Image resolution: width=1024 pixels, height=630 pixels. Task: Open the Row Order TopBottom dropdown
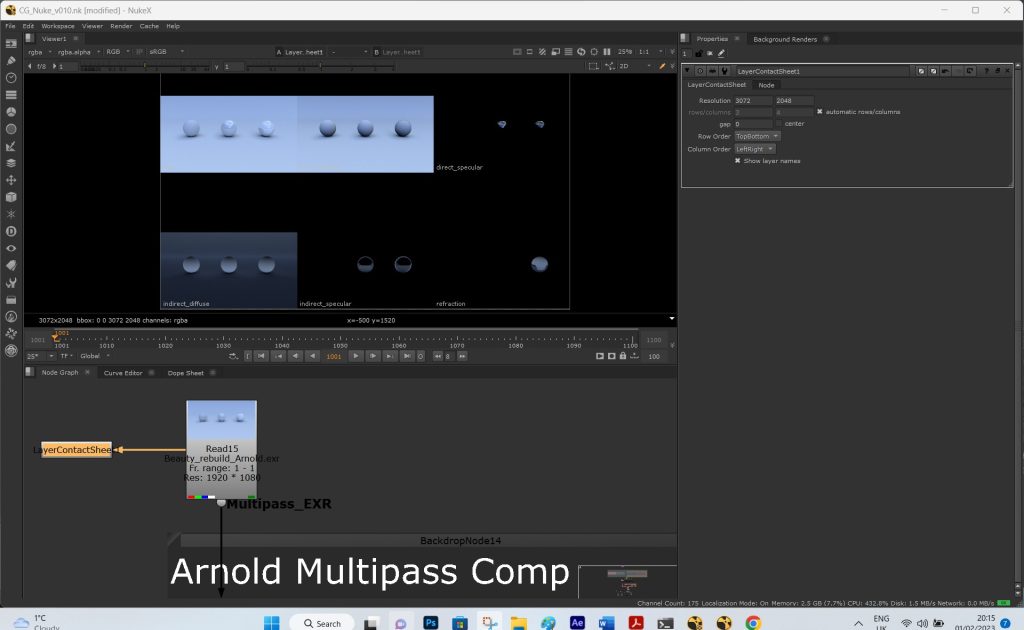758,136
